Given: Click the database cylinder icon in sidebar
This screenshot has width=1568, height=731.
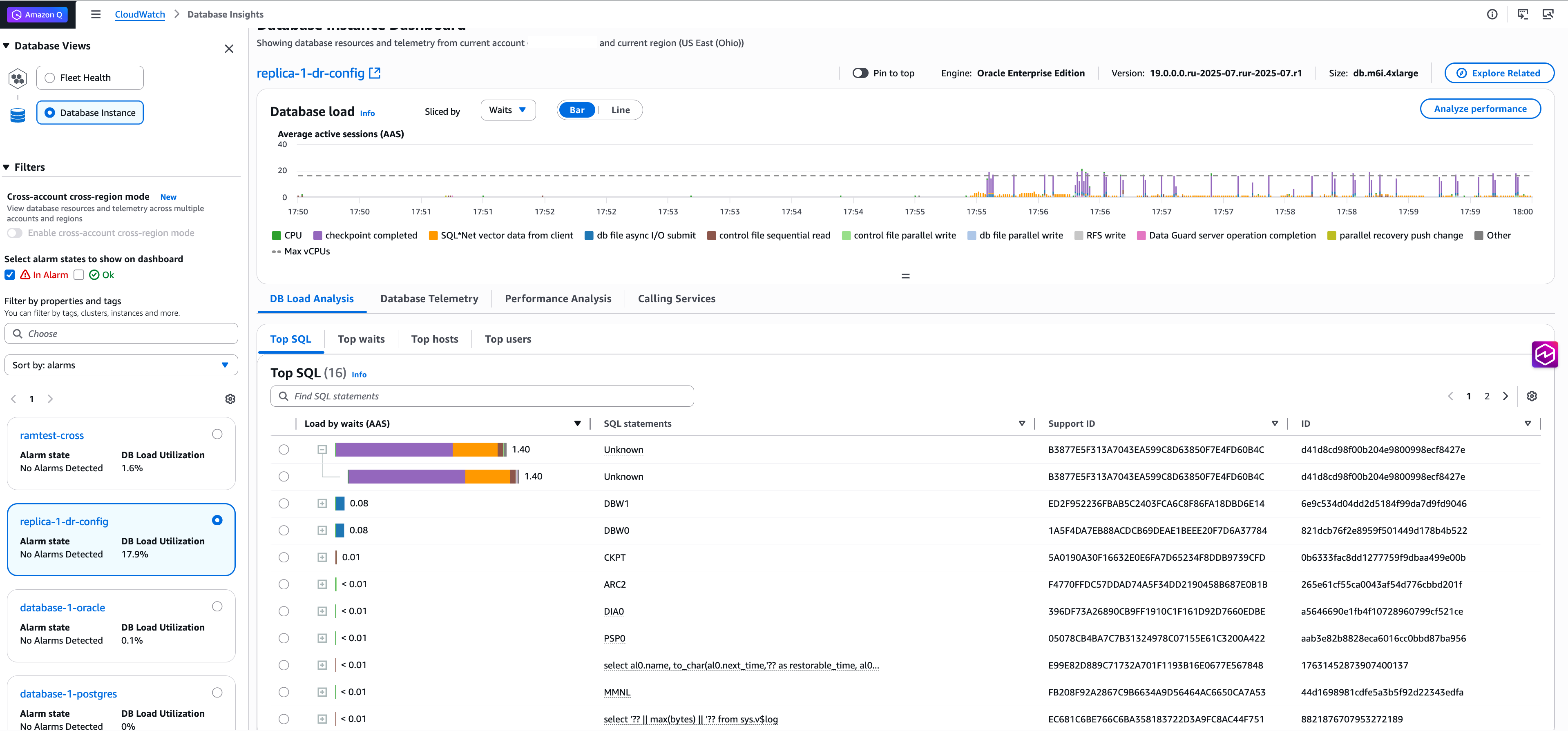Looking at the screenshot, I should click(18, 115).
